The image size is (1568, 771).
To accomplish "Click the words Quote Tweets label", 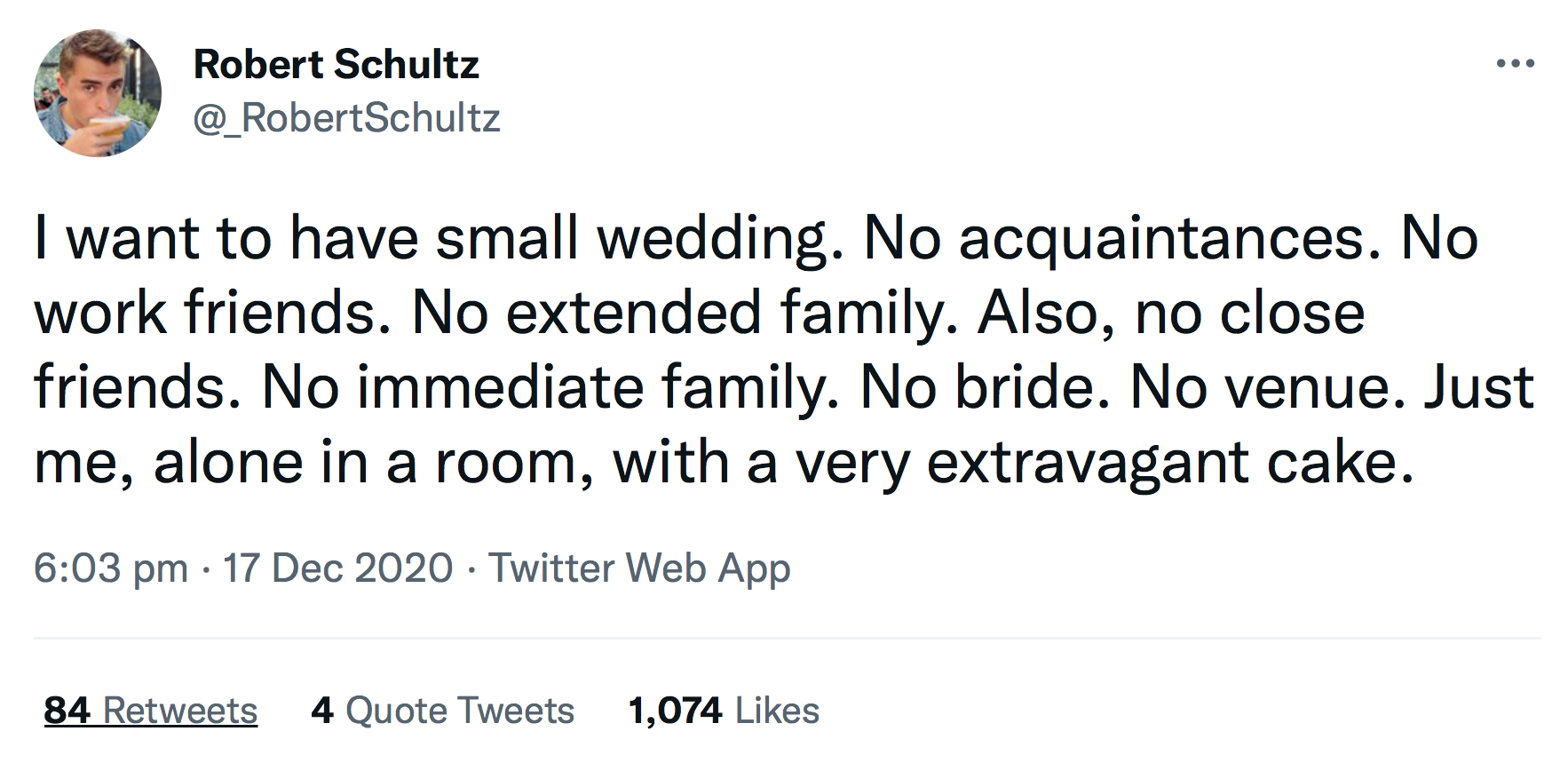I will pyautogui.click(x=460, y=711).
